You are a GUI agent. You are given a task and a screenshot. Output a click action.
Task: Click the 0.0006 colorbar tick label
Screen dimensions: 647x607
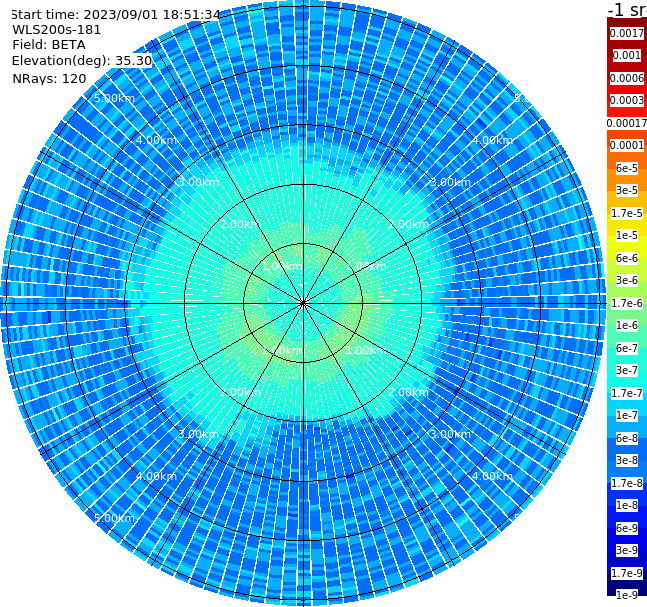pos(627,78)
